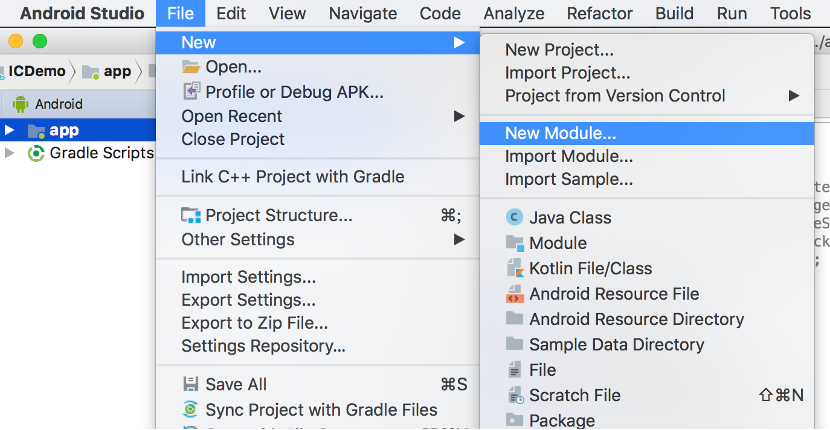830x430 pixels.
Task: Click the Android Resource Directory folder icon
Action: [x=515, y=318]
